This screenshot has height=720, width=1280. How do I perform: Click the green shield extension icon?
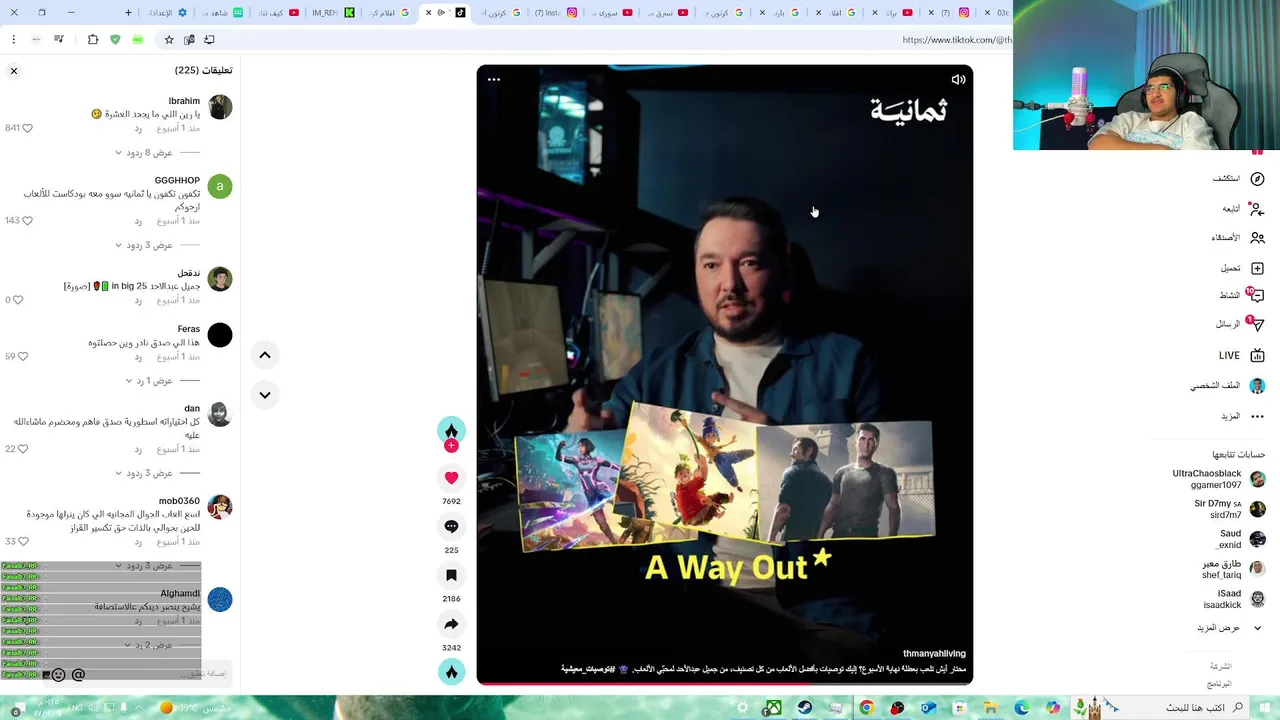pyautogui.click(x=115, y=39)
